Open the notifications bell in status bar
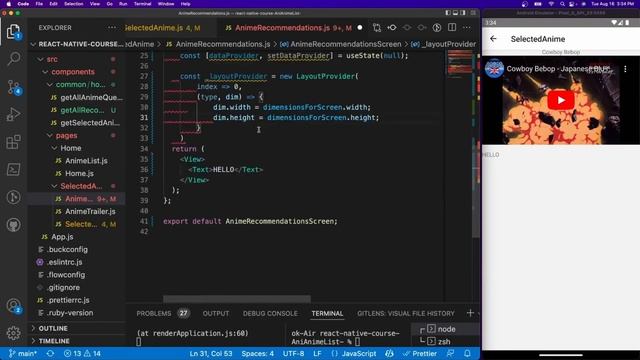This screenshot has height=360, width=640. pyautogui.click(x=467, y=353)
